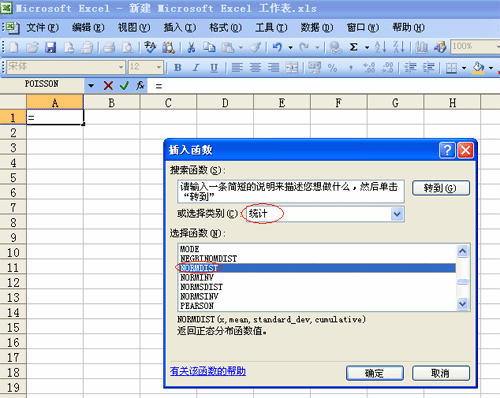Save the workbook with floppy icon
The height and width of the screenshot is (398, 500).
click(50, 47)
